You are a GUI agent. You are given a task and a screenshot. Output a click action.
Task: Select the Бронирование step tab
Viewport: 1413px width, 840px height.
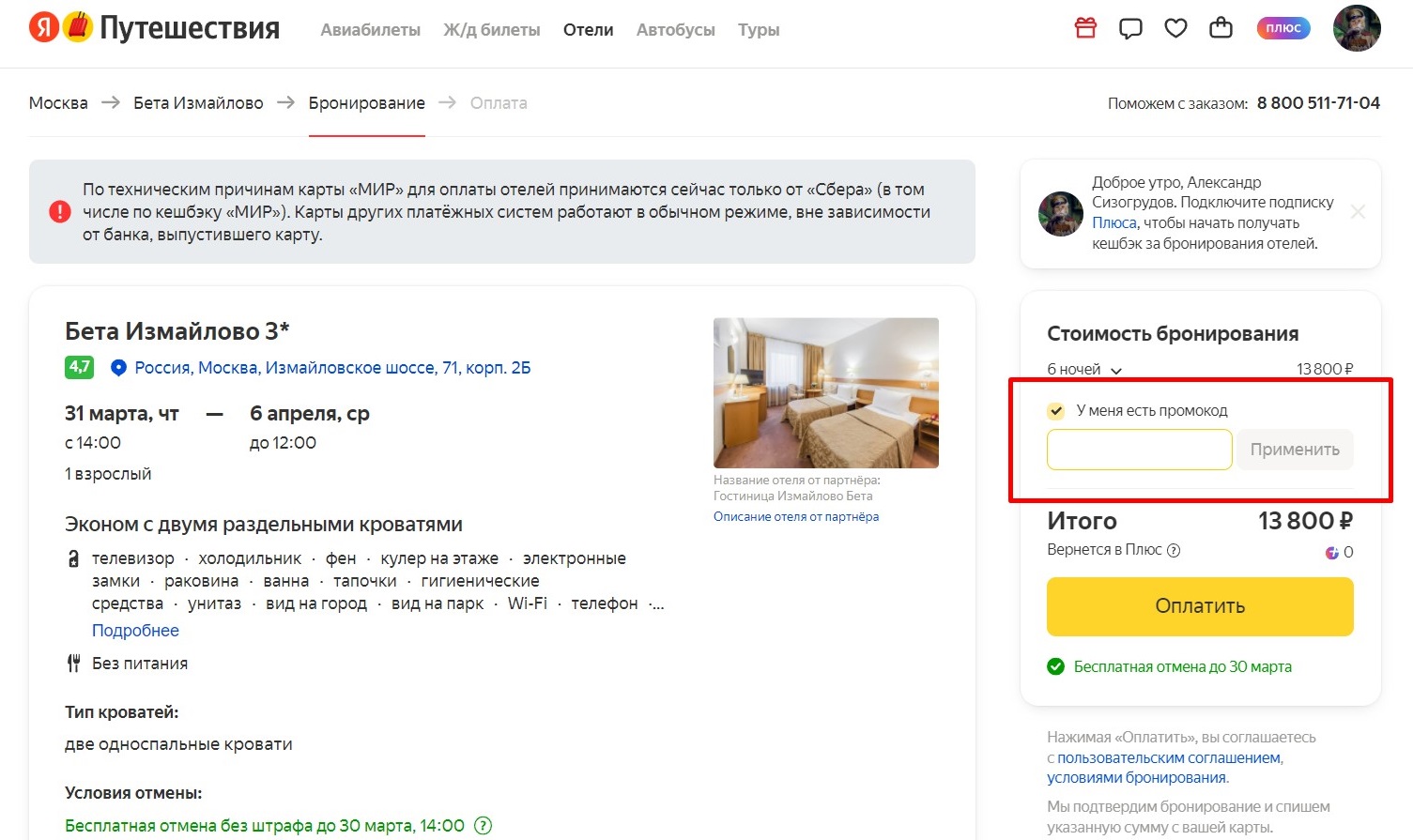point(367,103)
